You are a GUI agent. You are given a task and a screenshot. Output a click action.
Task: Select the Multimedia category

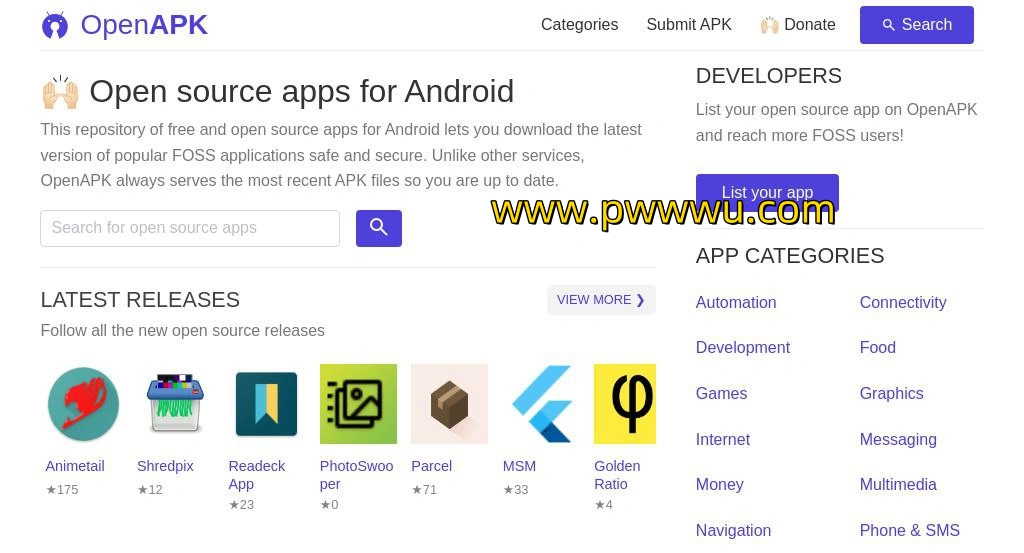coord(898,484)
